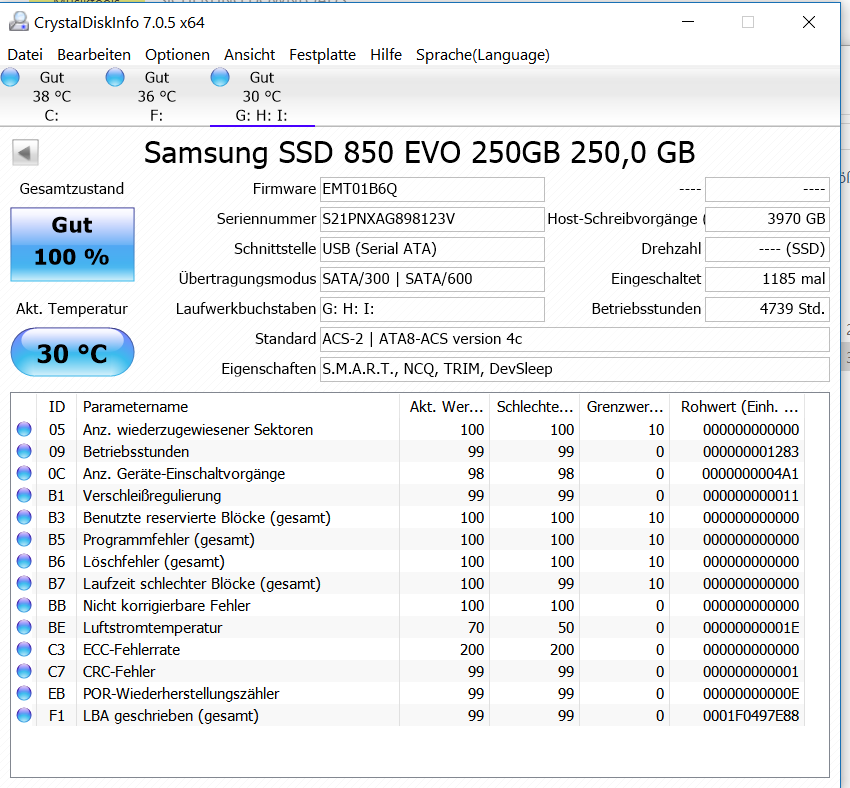Click status orb for LBA geschrieben row
This screenshot has height=788, width=850.
[x=24, y=715]
